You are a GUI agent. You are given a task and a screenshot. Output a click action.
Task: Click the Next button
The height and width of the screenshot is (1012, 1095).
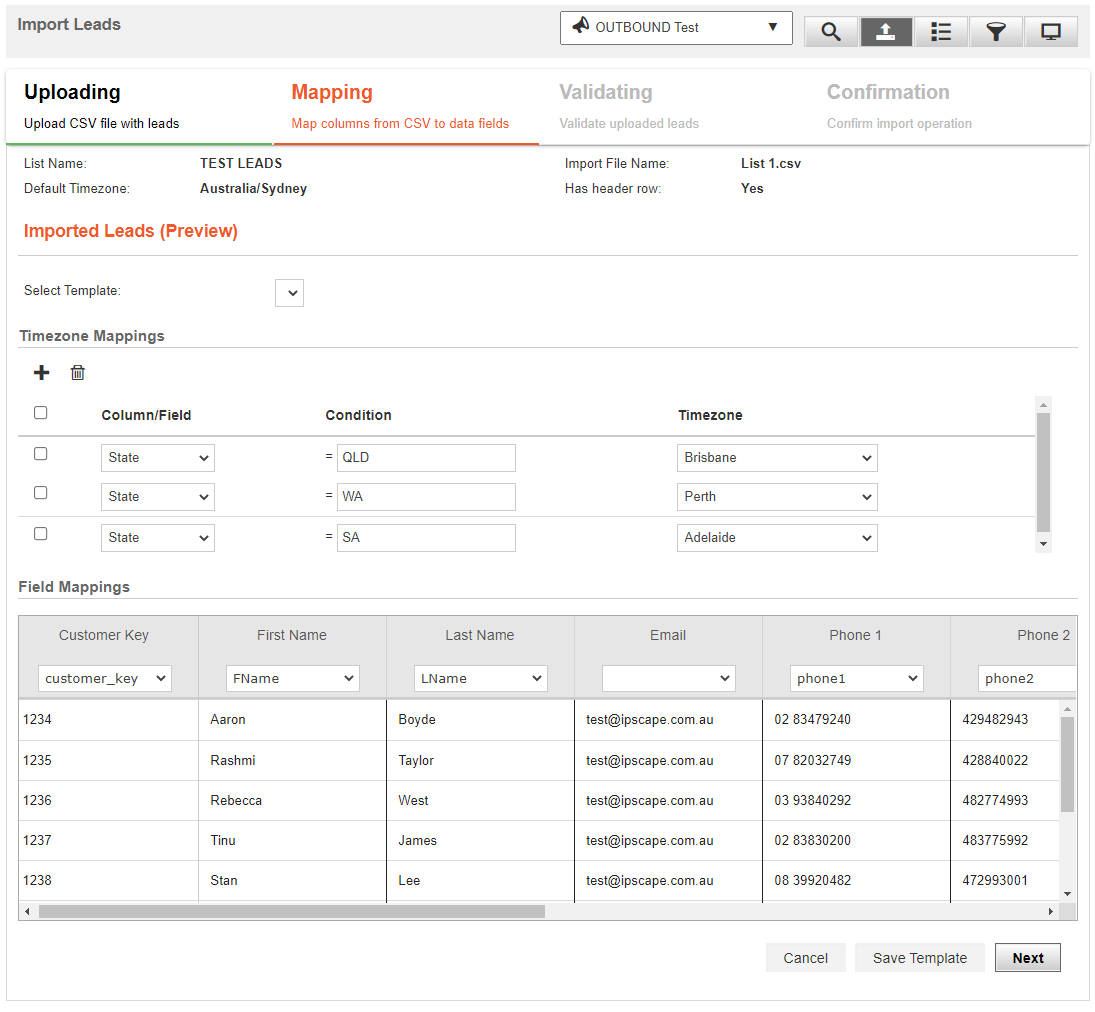[x=1027, y=958]
